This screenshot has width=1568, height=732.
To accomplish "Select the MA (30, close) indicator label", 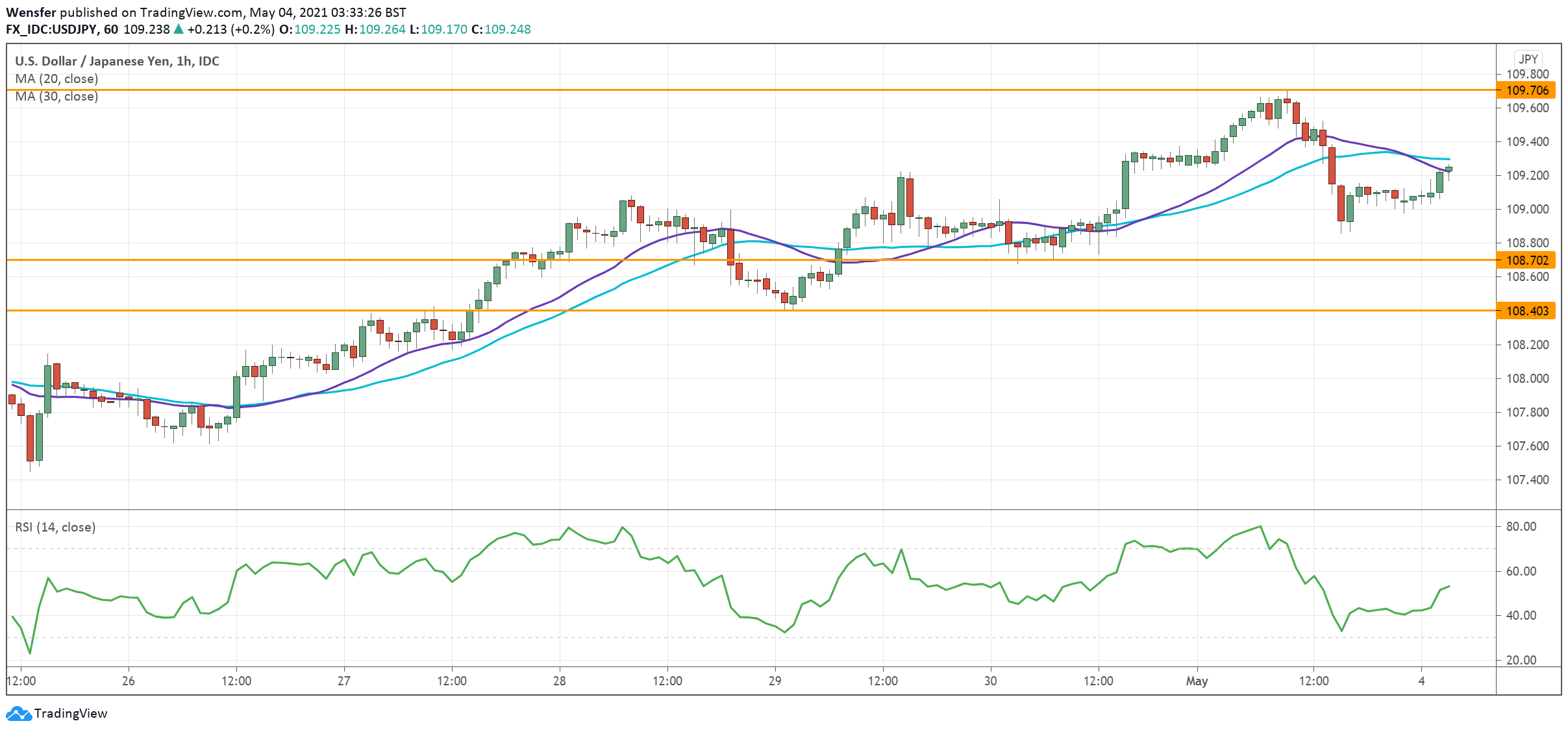I will pos(56,96).
